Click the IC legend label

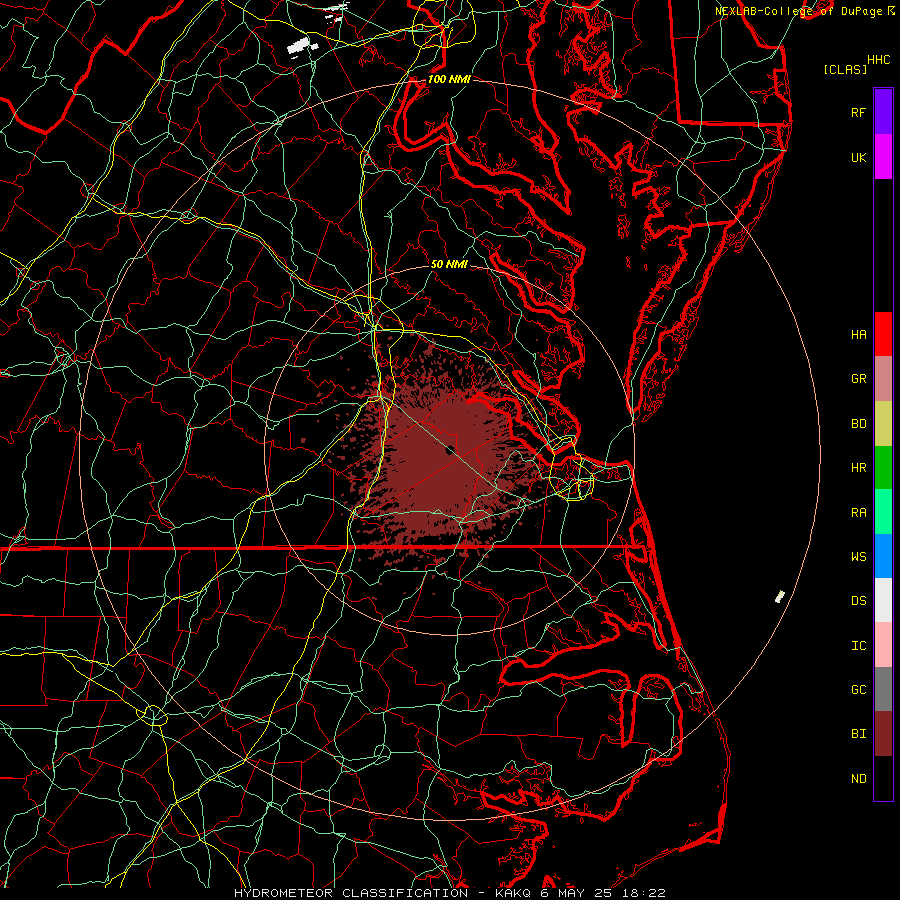click(859, 646)
